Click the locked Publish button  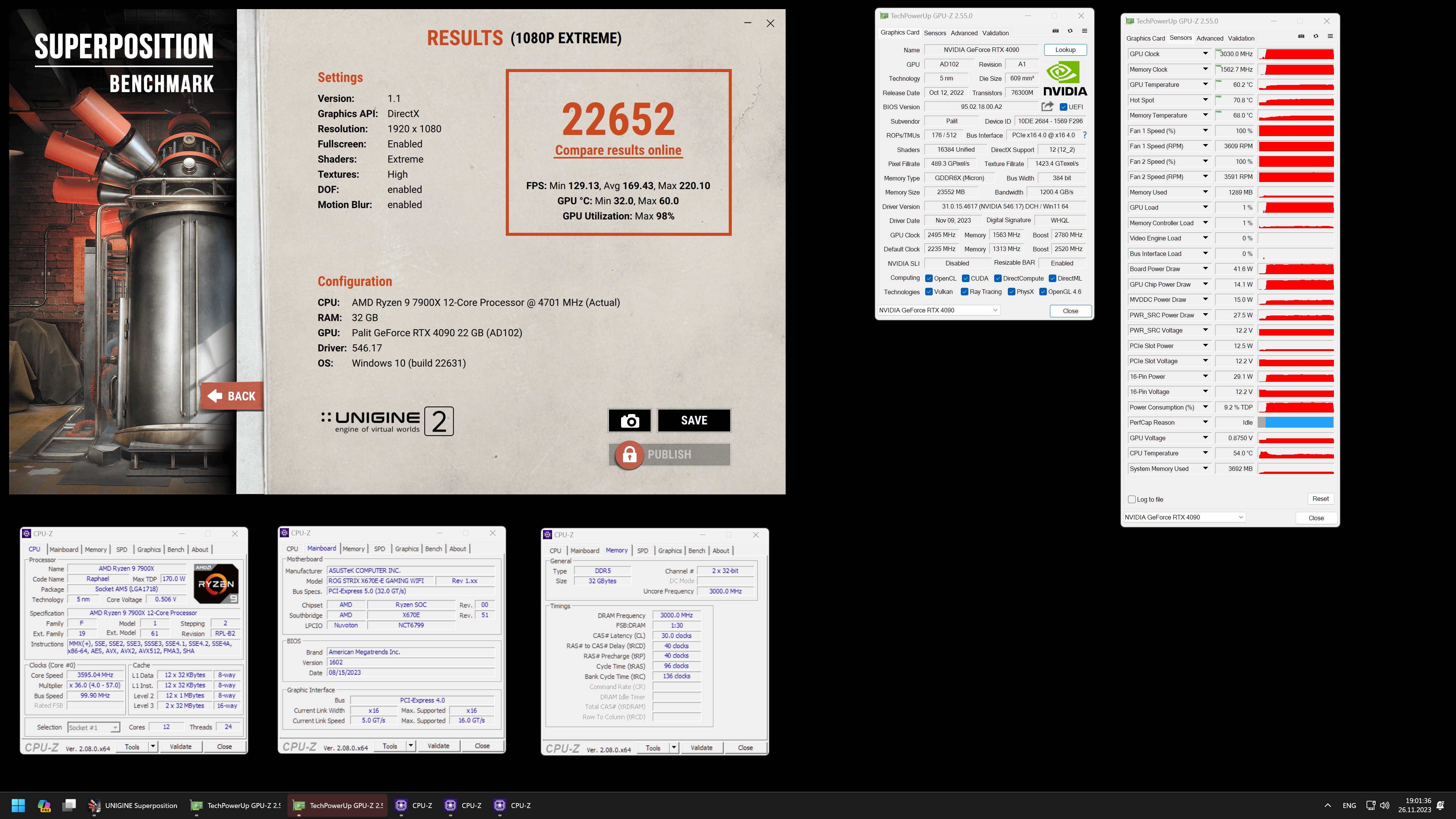coord(669,455)
